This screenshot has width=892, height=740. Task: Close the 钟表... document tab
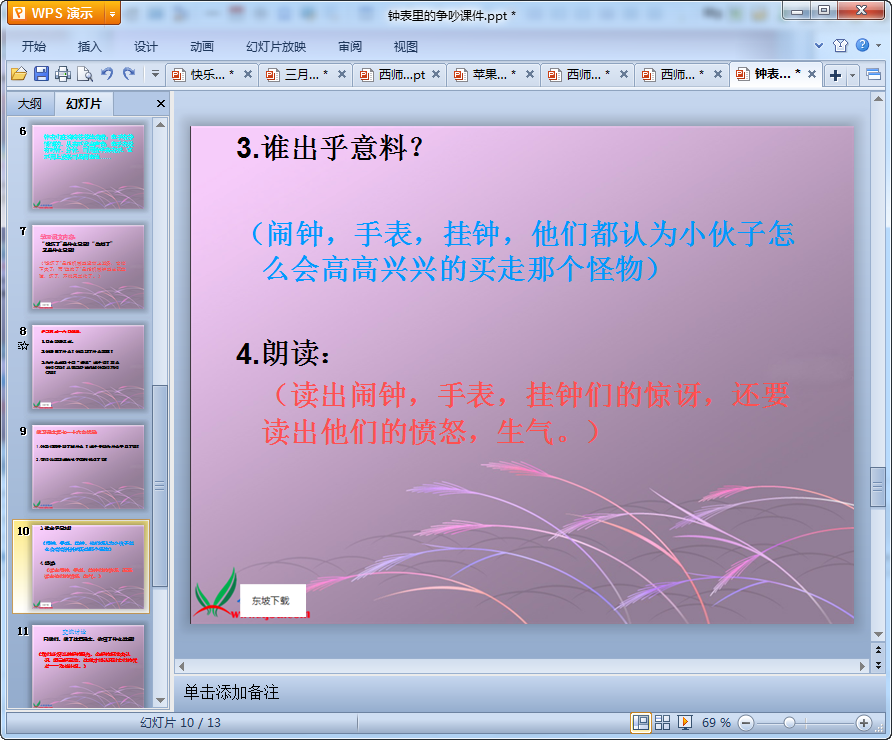coord(812,74)
